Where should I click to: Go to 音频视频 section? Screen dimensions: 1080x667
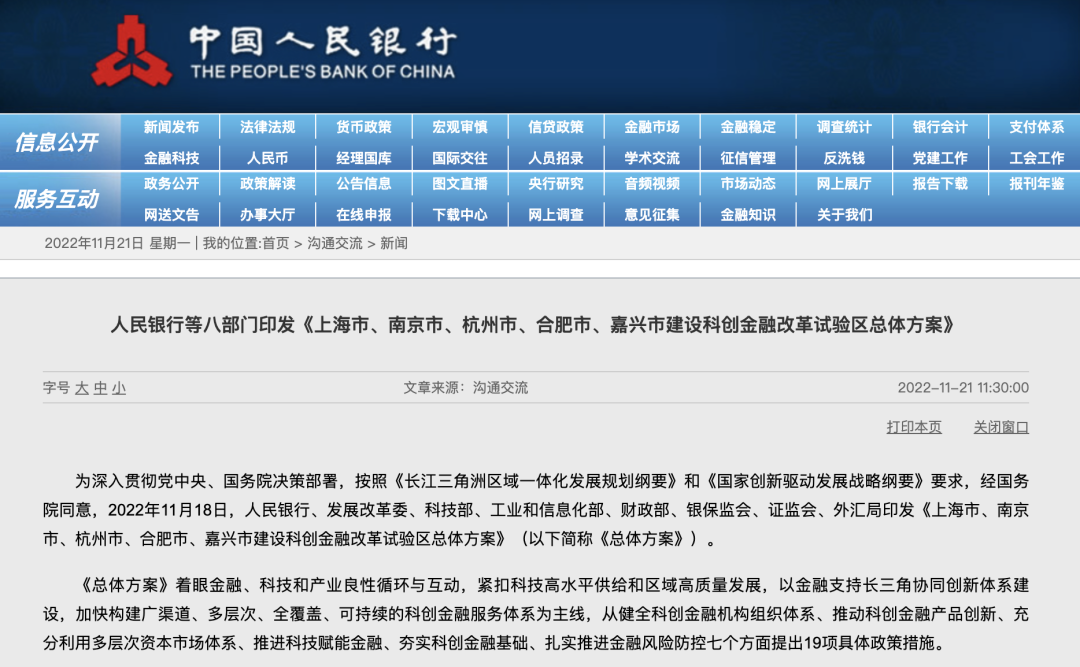652,183
